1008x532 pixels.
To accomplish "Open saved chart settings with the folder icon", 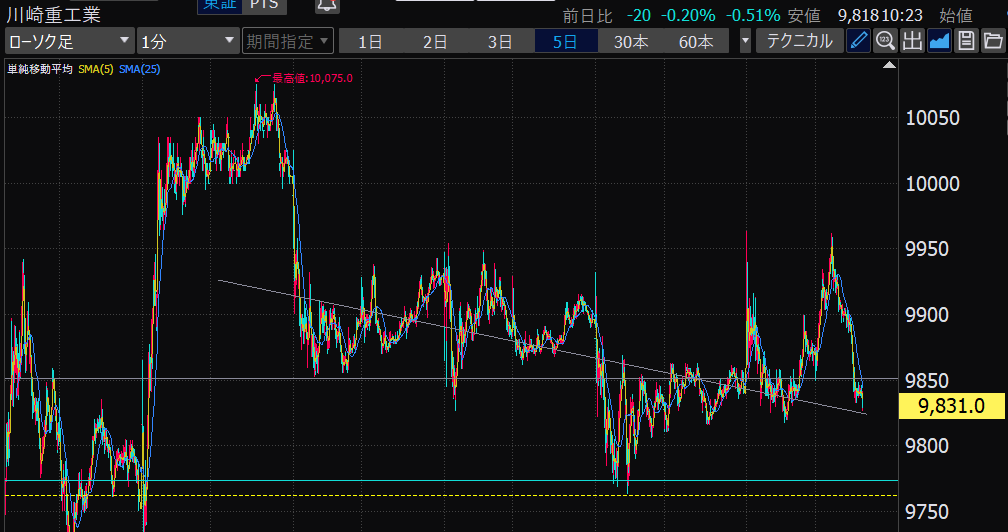I will [993, 41].
